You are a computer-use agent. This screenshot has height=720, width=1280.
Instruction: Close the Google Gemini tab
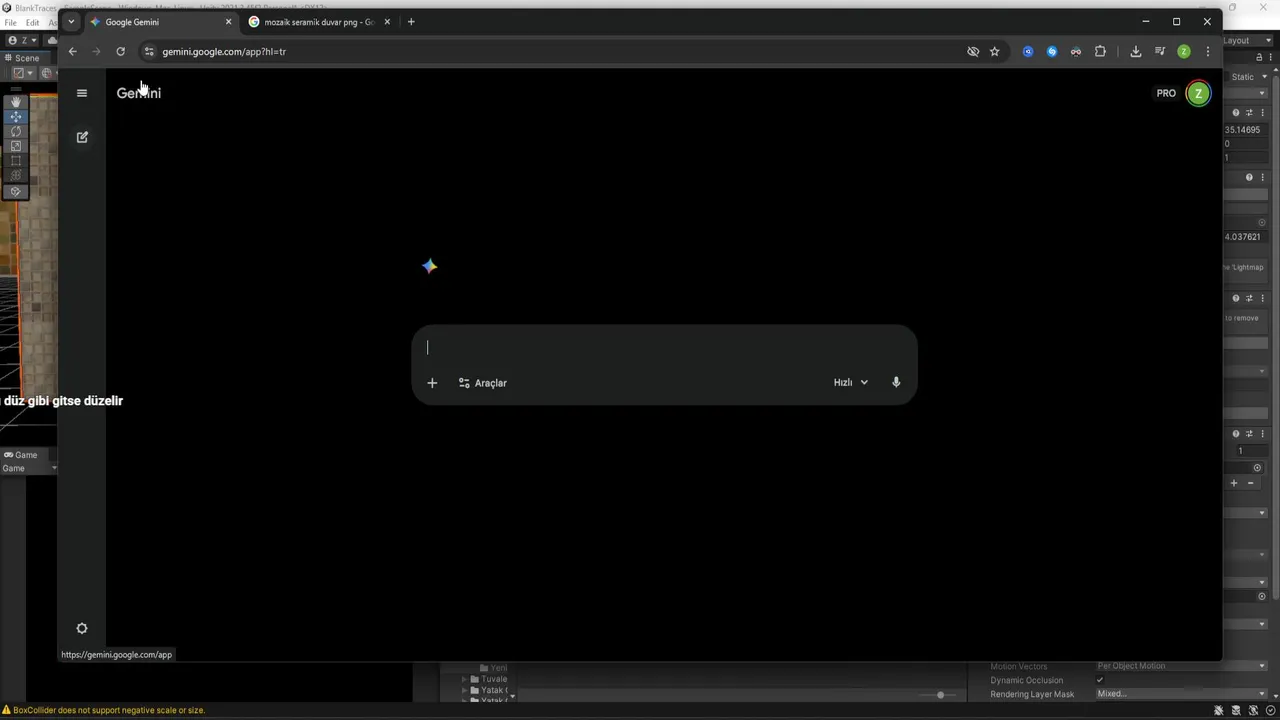(228, 22)
